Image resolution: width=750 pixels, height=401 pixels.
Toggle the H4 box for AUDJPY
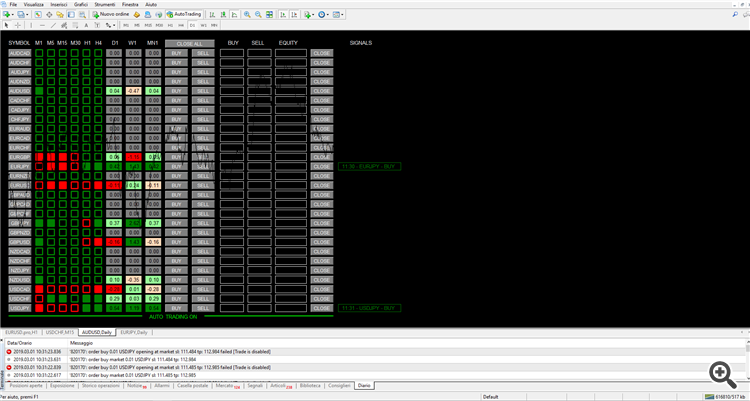(x=98, y=72)
